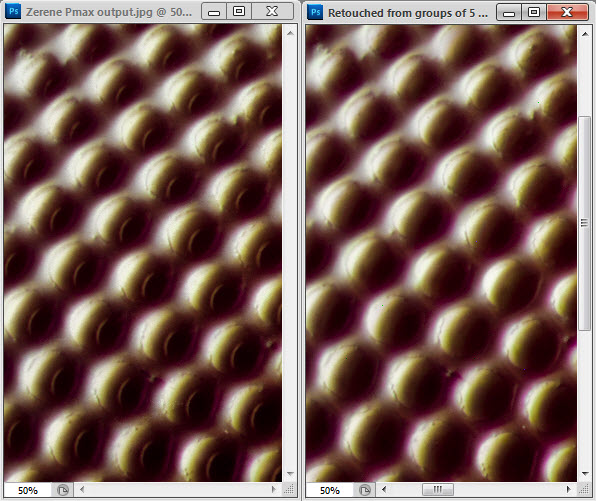This screenshot has height=501, width=596.
Task: Click left arrow of Retouched window horizontal scrollbar
Action: point(384,490)
